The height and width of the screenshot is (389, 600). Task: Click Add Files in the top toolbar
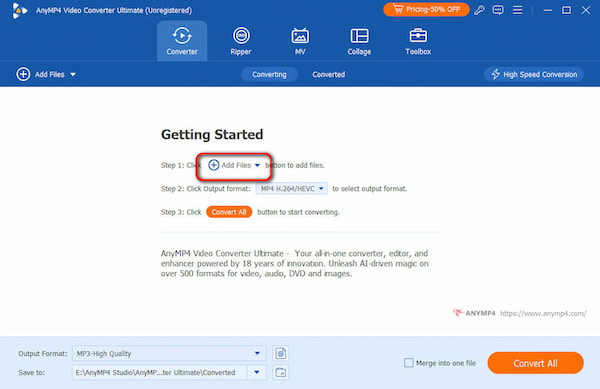point(41,74)
